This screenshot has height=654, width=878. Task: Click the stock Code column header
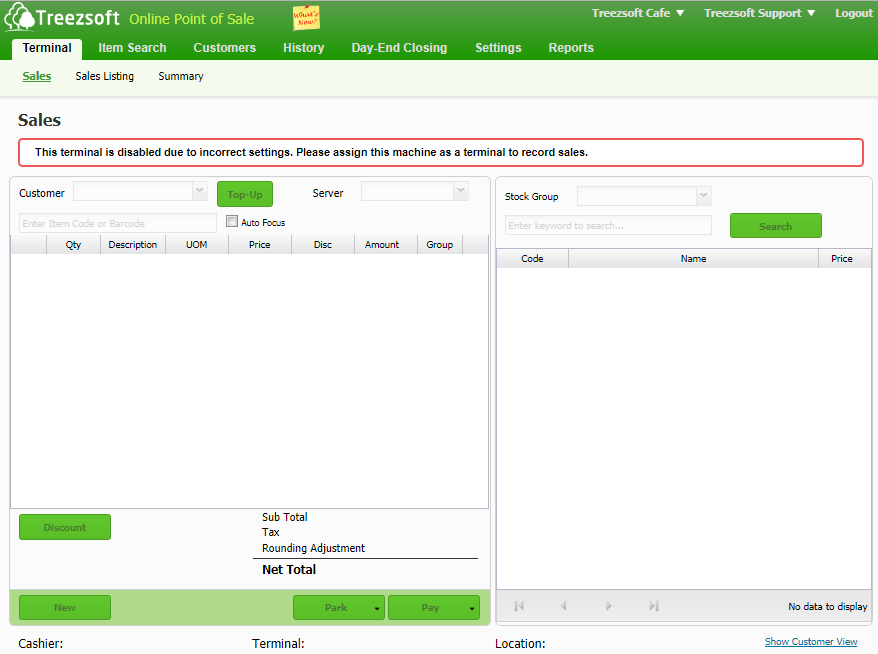click(532, 259)
